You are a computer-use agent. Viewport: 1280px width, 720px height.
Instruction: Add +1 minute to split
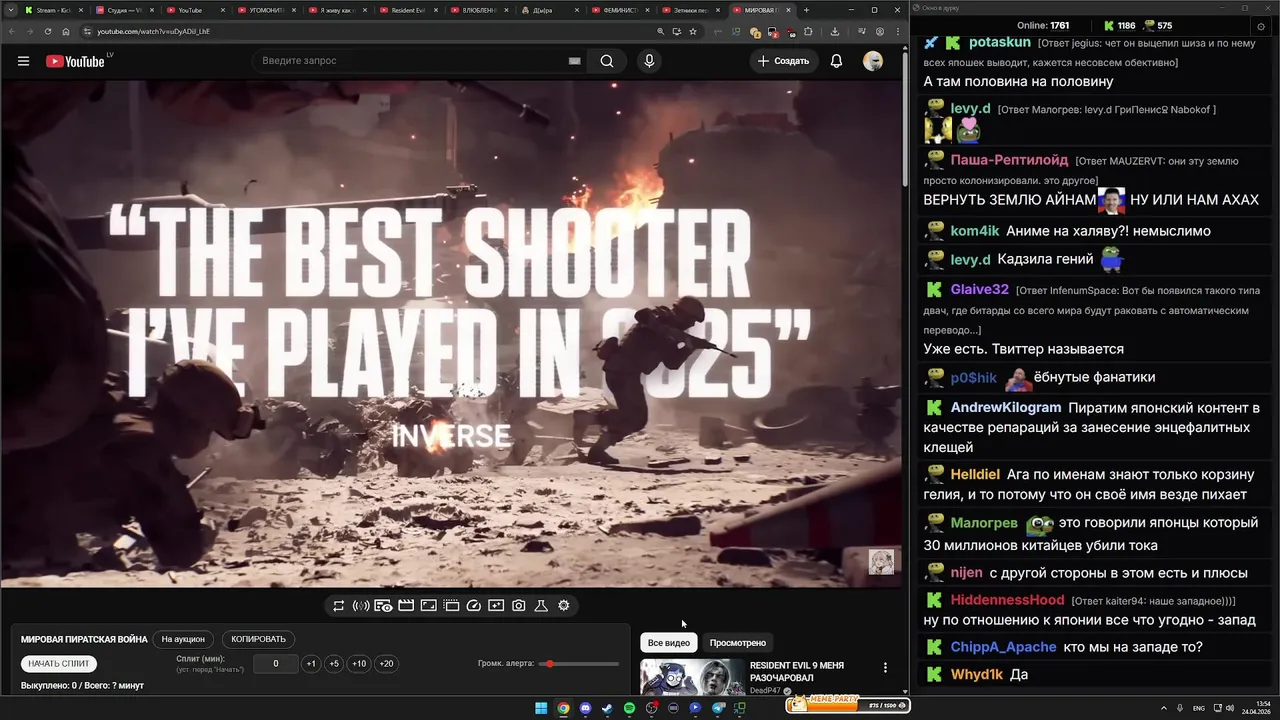pos(311,664)
